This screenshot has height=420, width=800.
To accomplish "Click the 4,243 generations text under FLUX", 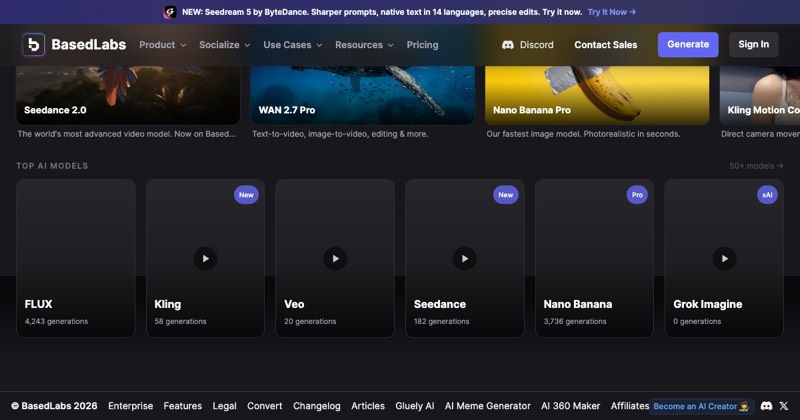I will (x=56, y=321).
